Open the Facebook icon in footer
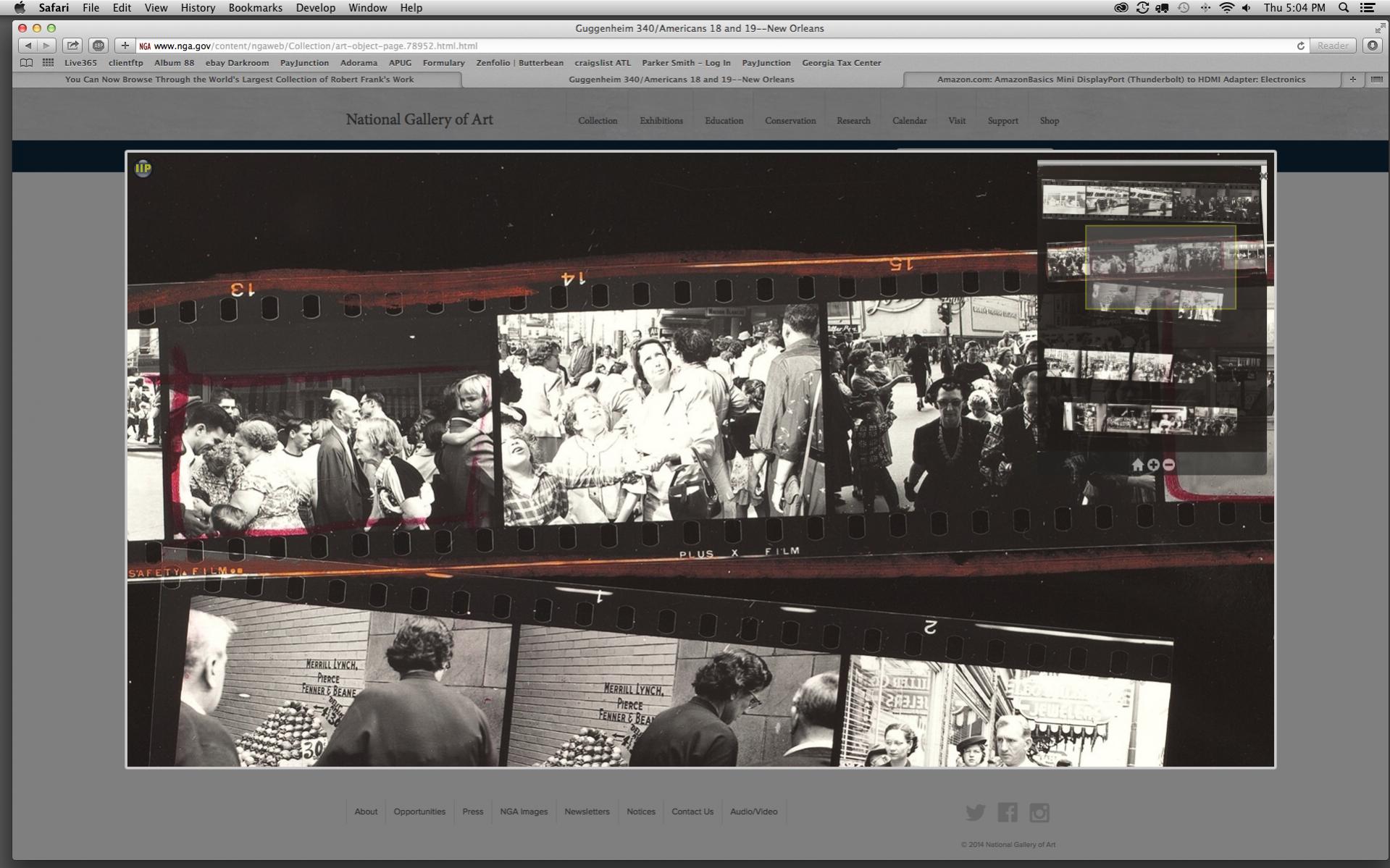 click(x=1007, y=812)
